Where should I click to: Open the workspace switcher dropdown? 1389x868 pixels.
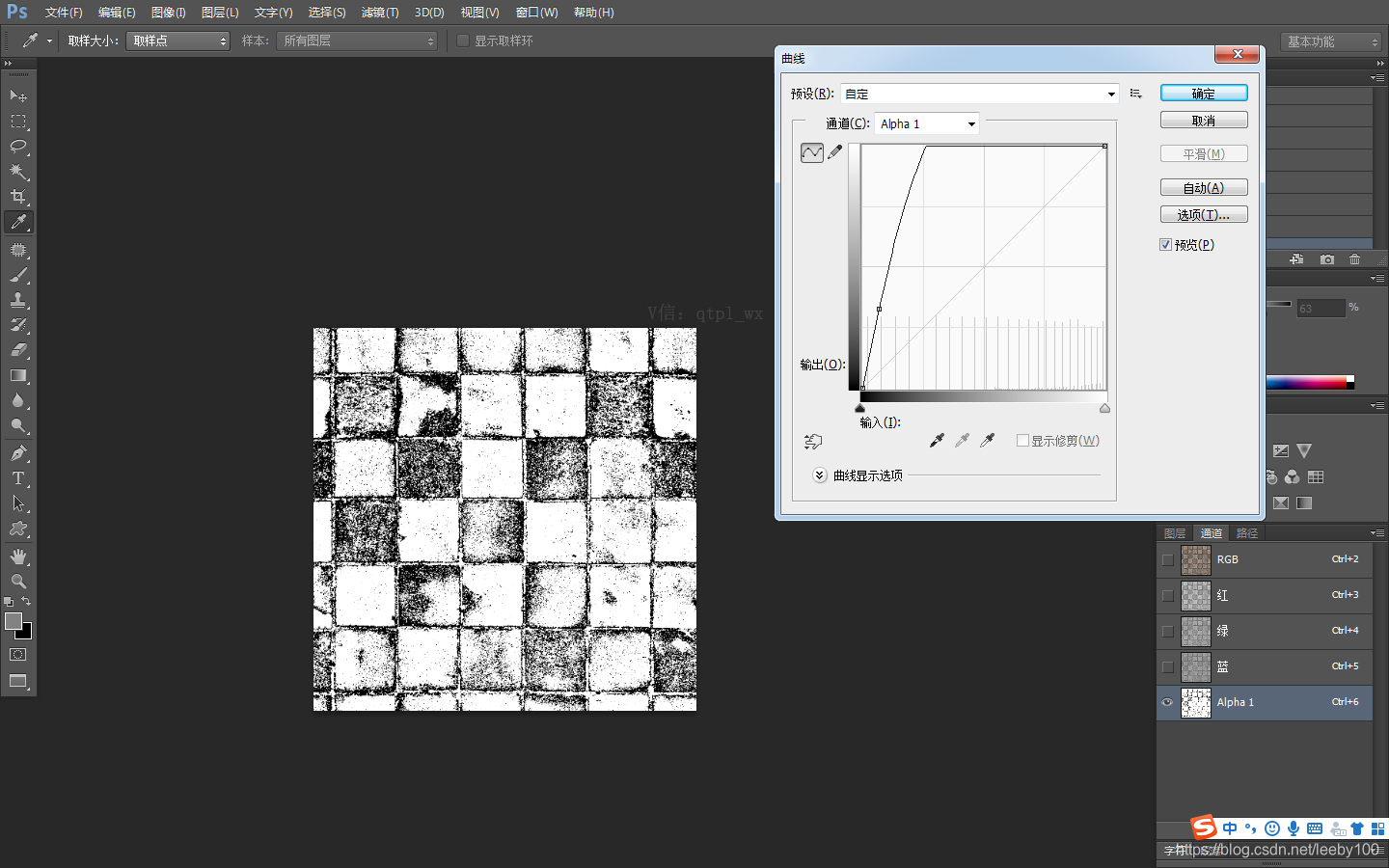[x=1332, y=41]
